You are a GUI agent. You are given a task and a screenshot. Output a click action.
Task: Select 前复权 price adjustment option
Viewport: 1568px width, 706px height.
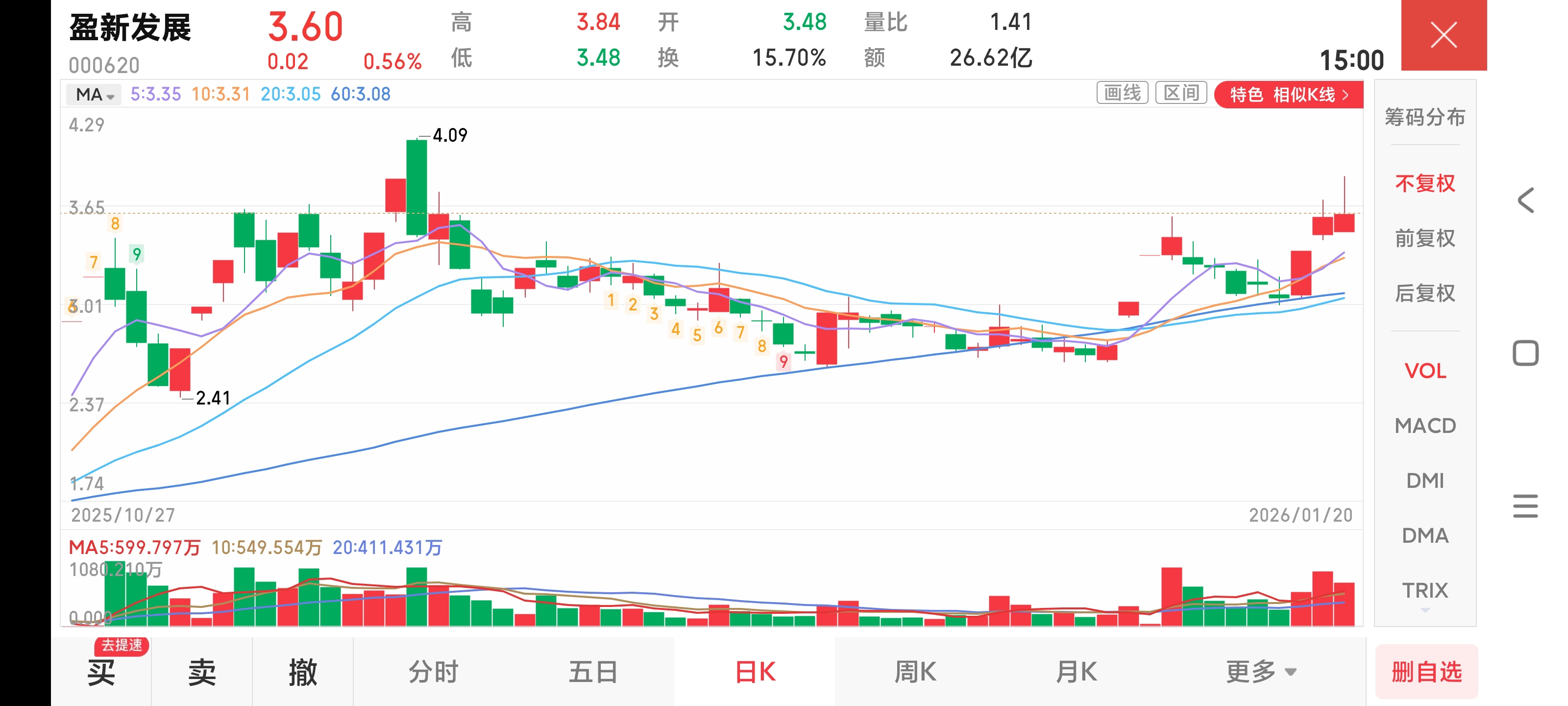[1424, 238]
